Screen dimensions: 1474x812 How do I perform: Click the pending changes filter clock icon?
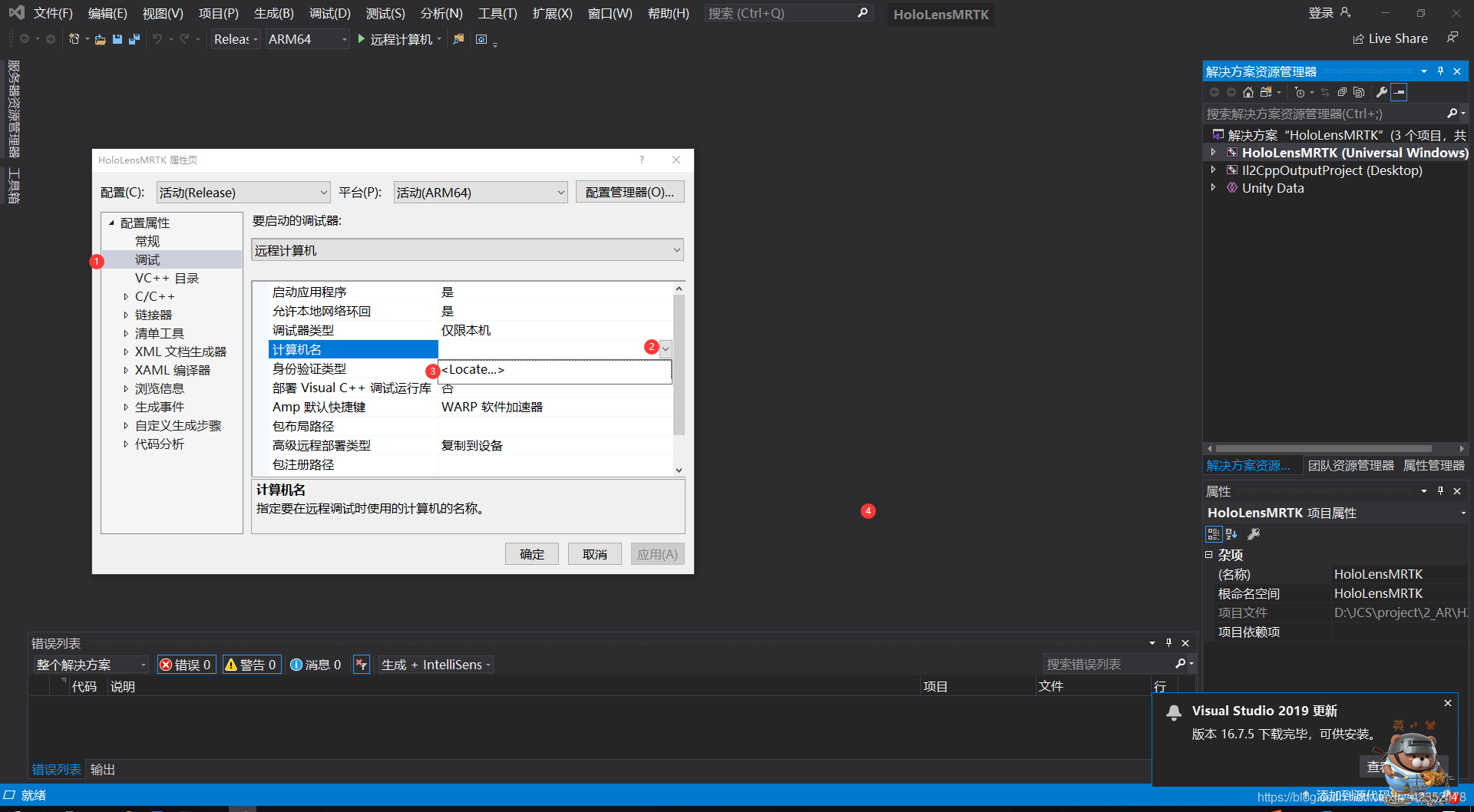(x=1300, y=92)
